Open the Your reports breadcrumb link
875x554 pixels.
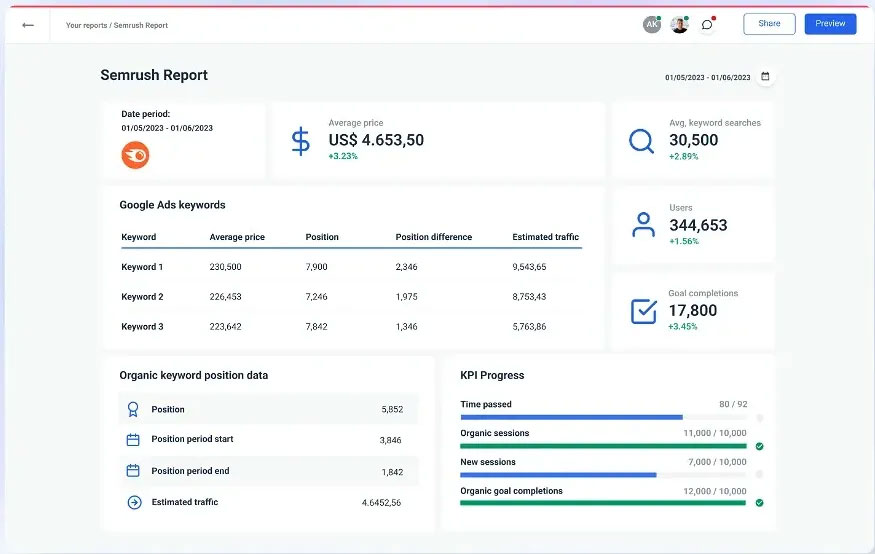click(86, 25)
